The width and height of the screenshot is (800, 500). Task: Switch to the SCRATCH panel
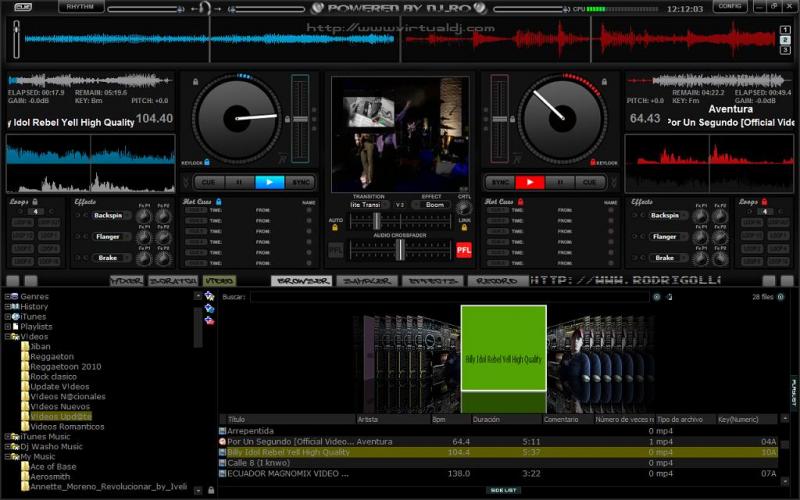pyautogui.click(x=173, y=281)
